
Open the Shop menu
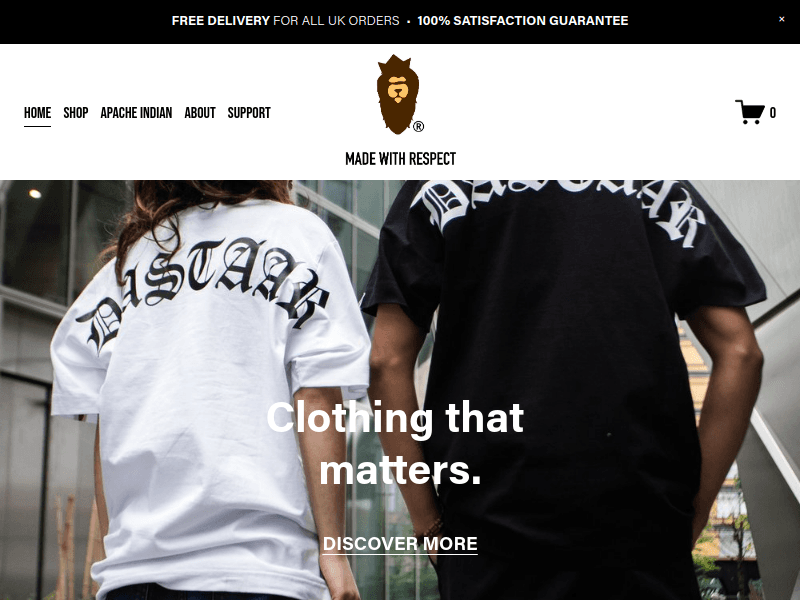pos(76,113)
